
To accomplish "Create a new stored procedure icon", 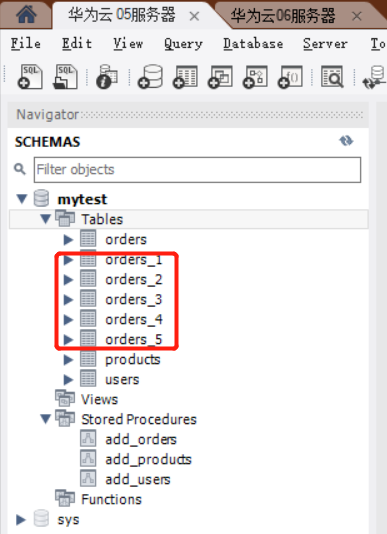I will click(255, 77).
